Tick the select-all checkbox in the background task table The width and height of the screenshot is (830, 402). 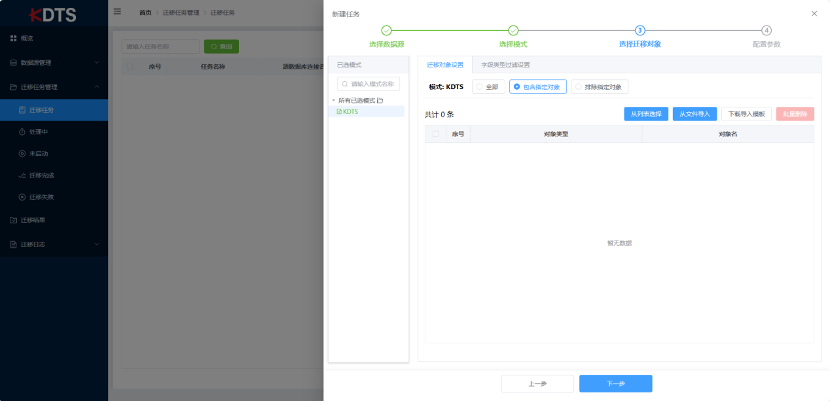(x=130, y=67)
